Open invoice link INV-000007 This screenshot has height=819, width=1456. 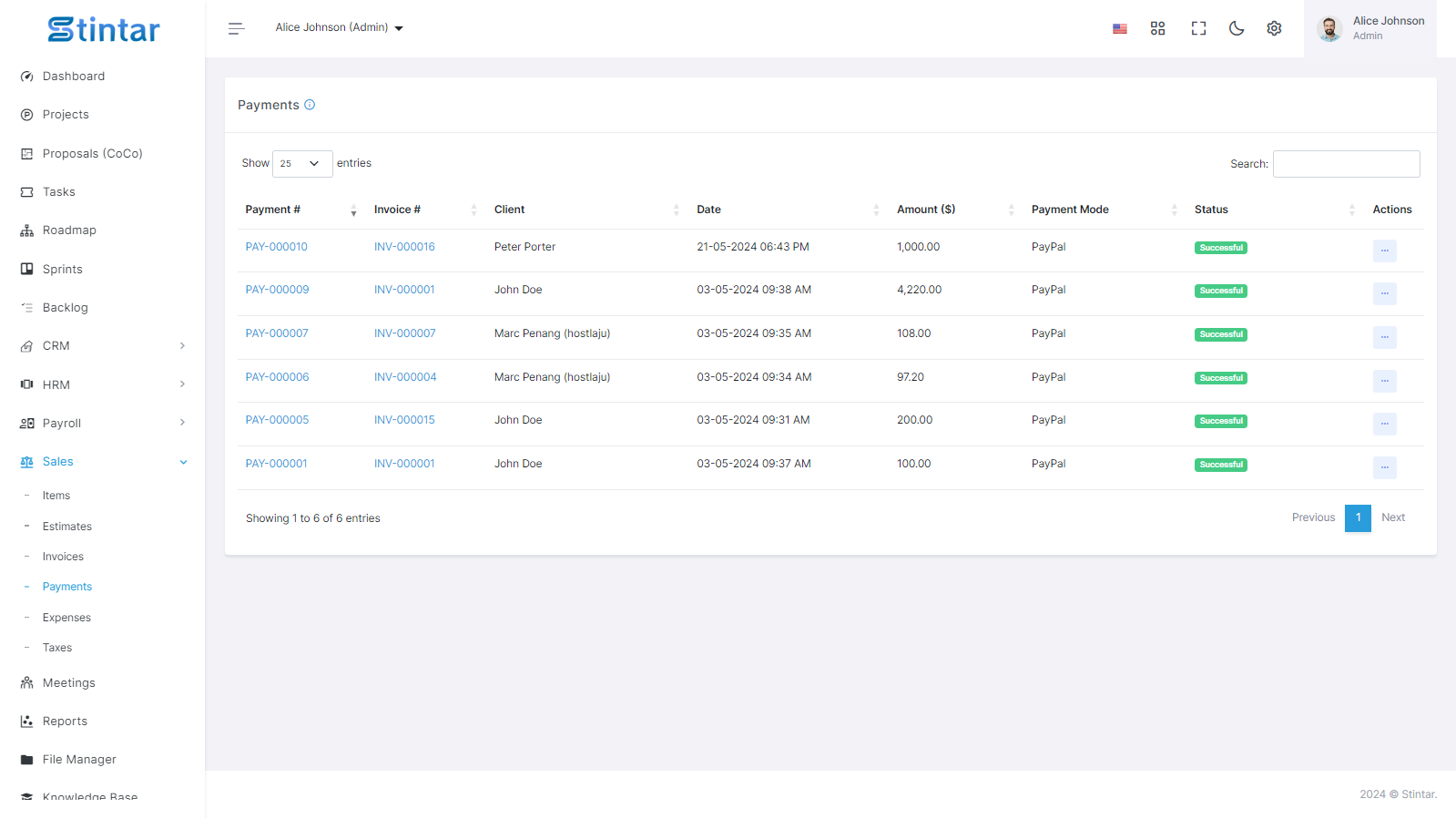[405, 333]
